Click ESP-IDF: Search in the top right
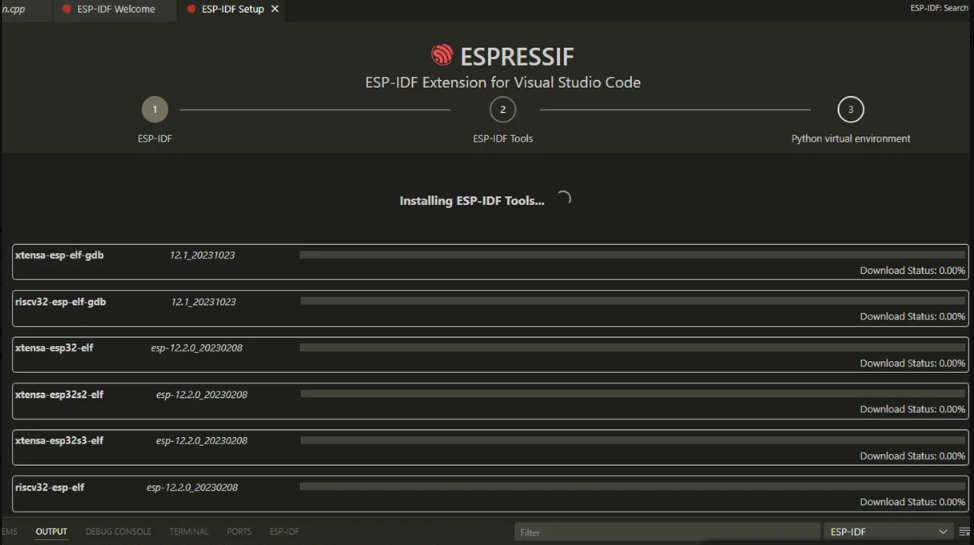 coord(938,8)
